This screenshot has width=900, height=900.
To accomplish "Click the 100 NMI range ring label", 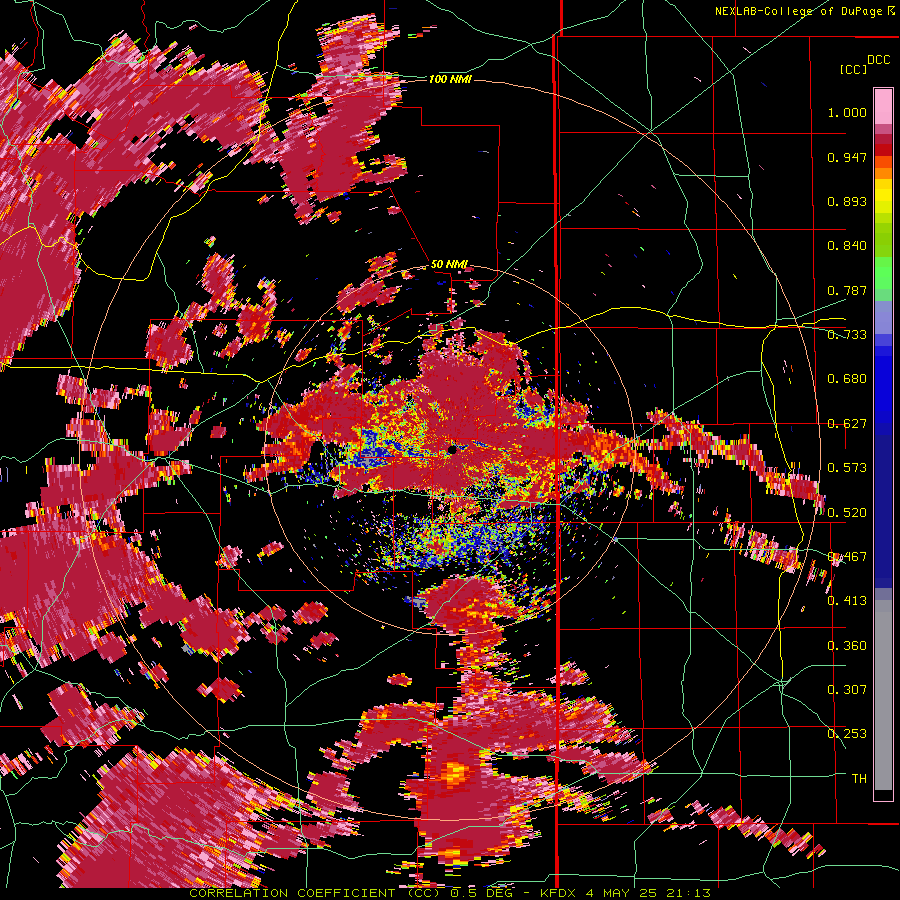I will pyautogui.click(x=450, y=79).
